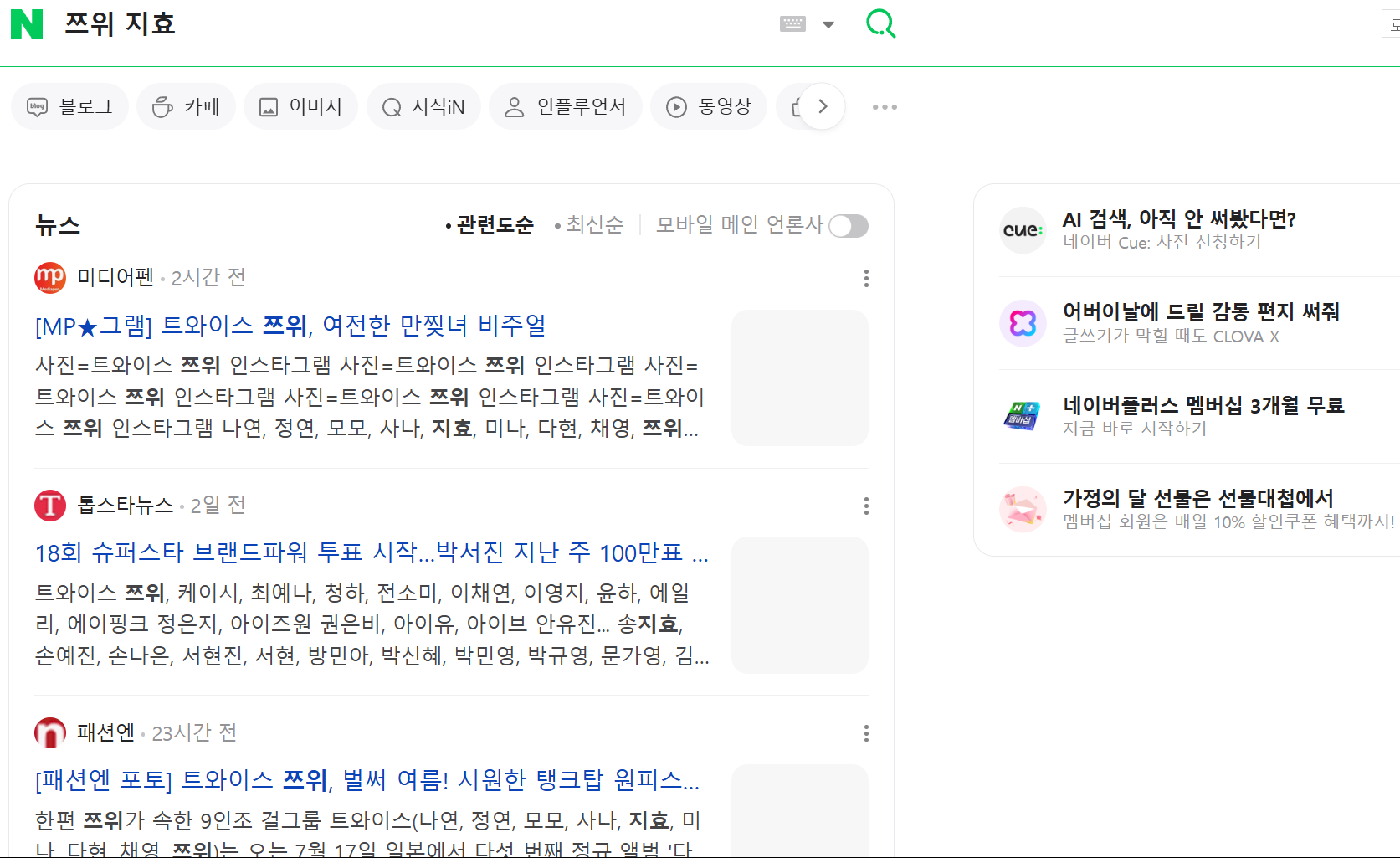Open the three-dot more categories menu
The width and height of the screenshot is (1400, 858).
click(x=885, y=107)
